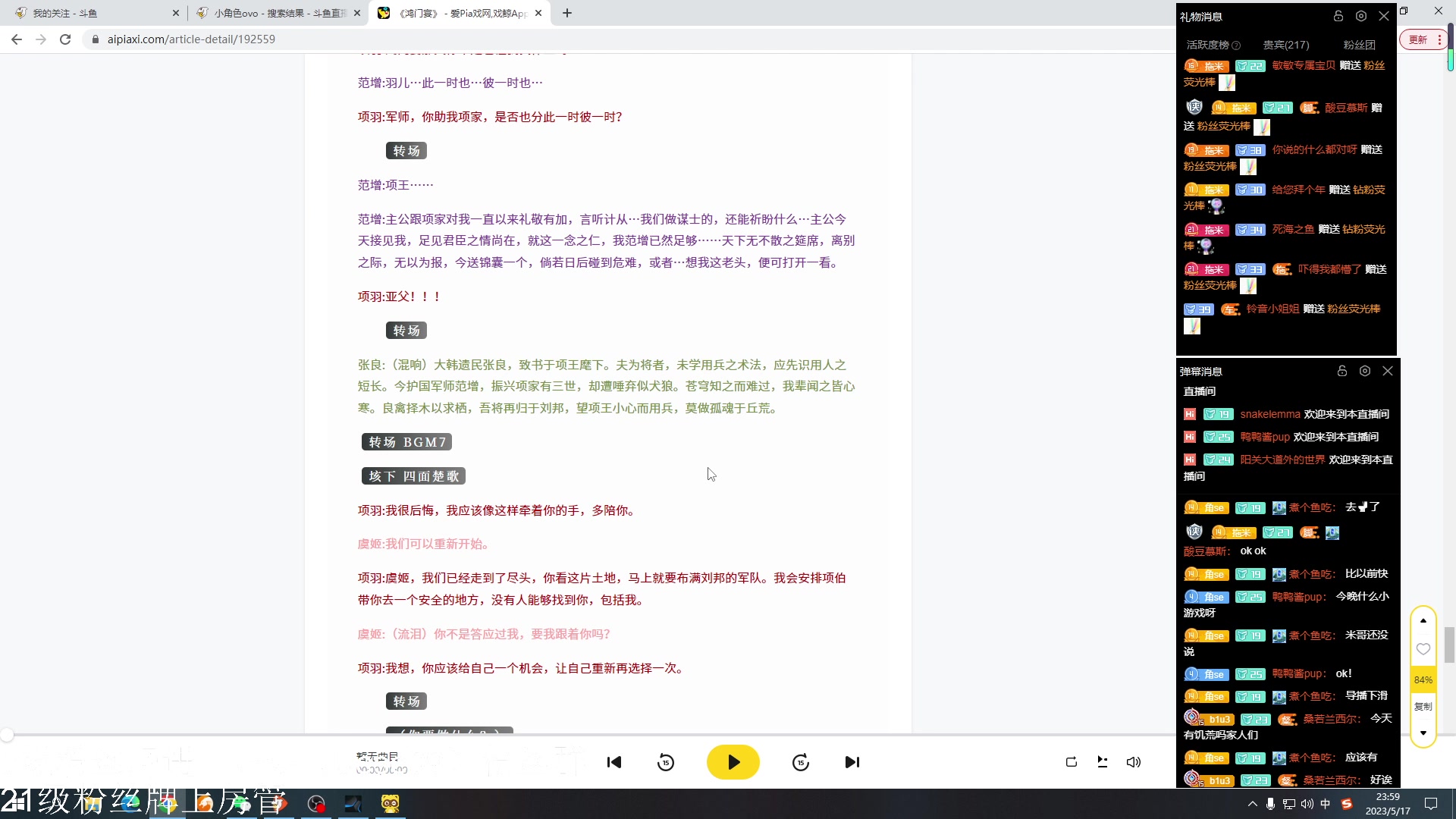Open the volume icon in the player controls
The height and width of the screenshot is (819, 1456).
point(1133,762)
